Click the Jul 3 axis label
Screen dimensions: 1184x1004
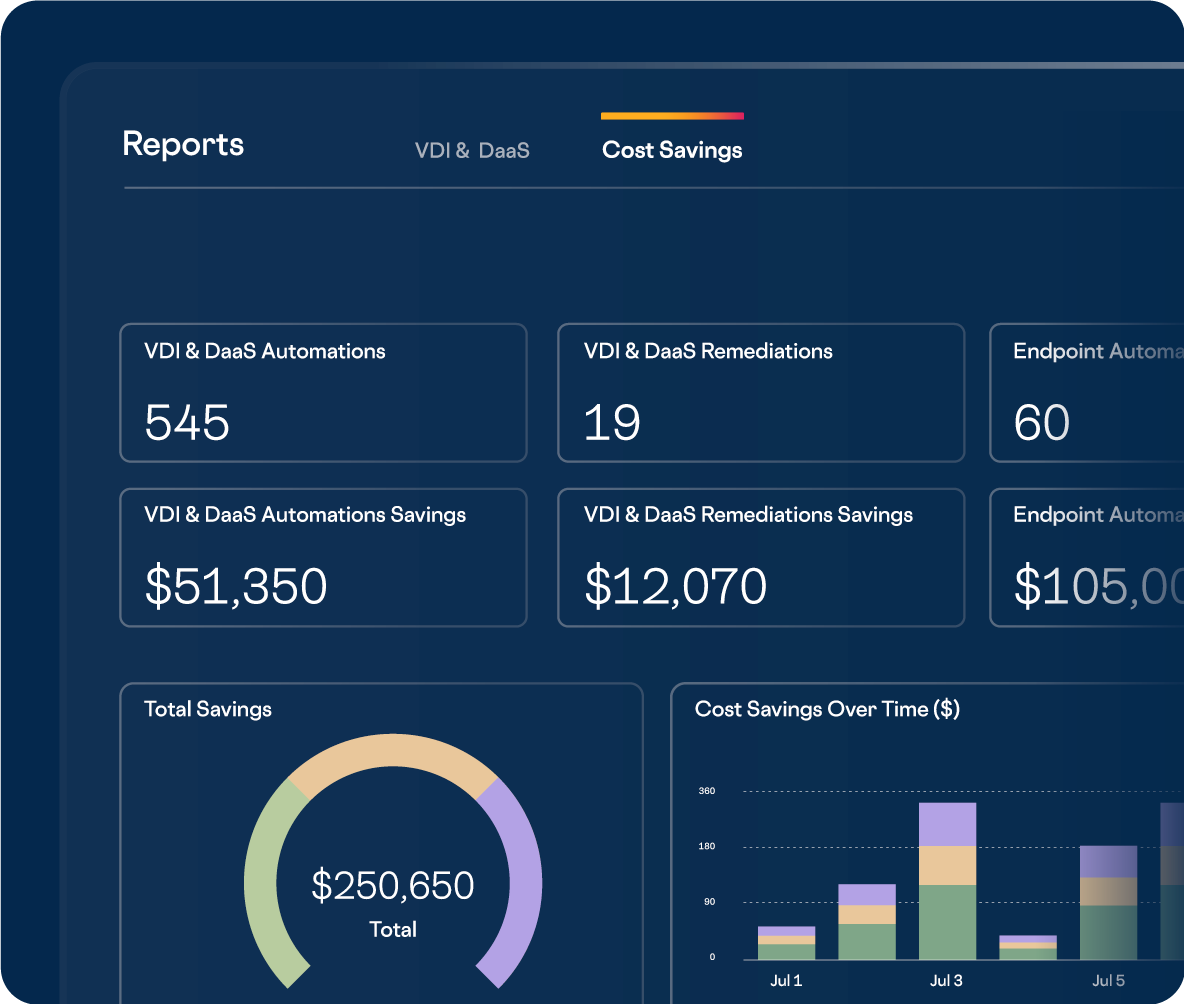[x=946, y=981]
